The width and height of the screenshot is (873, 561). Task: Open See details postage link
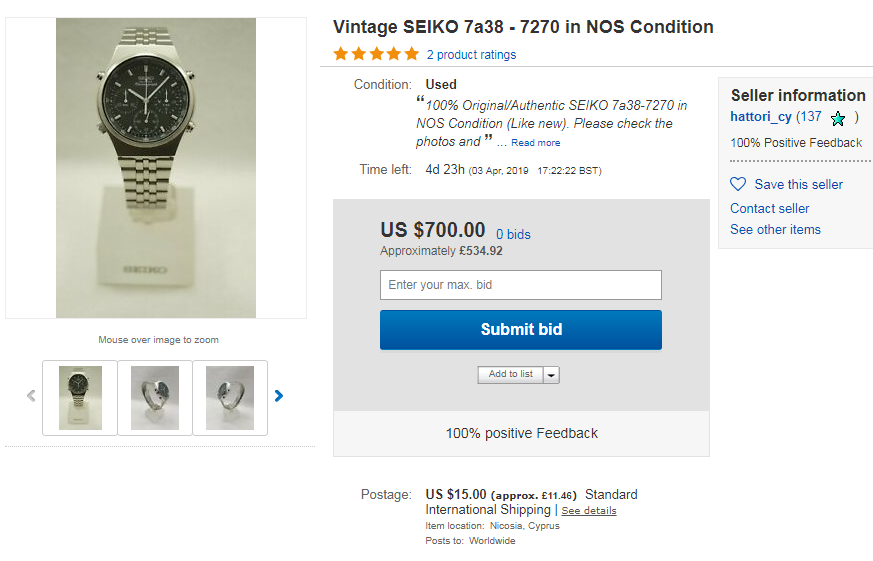(589, 510)
